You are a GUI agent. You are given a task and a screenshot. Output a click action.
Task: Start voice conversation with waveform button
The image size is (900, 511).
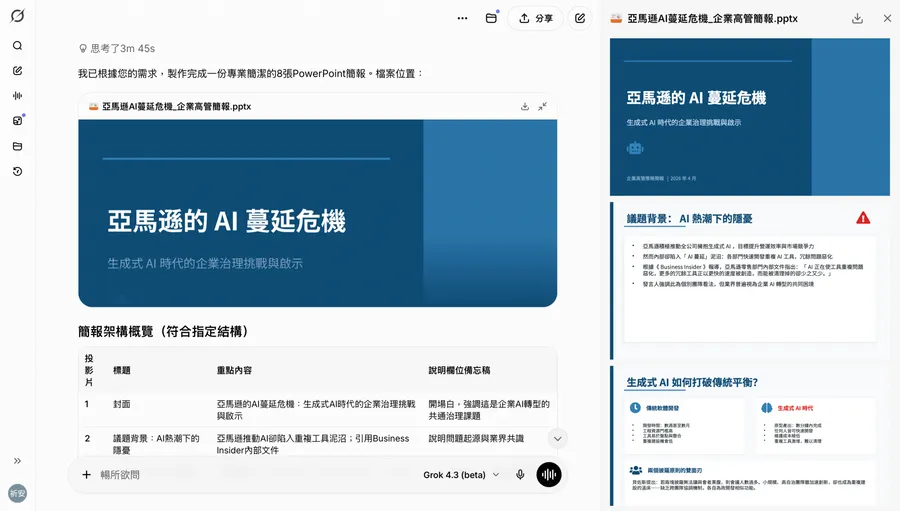549,475
